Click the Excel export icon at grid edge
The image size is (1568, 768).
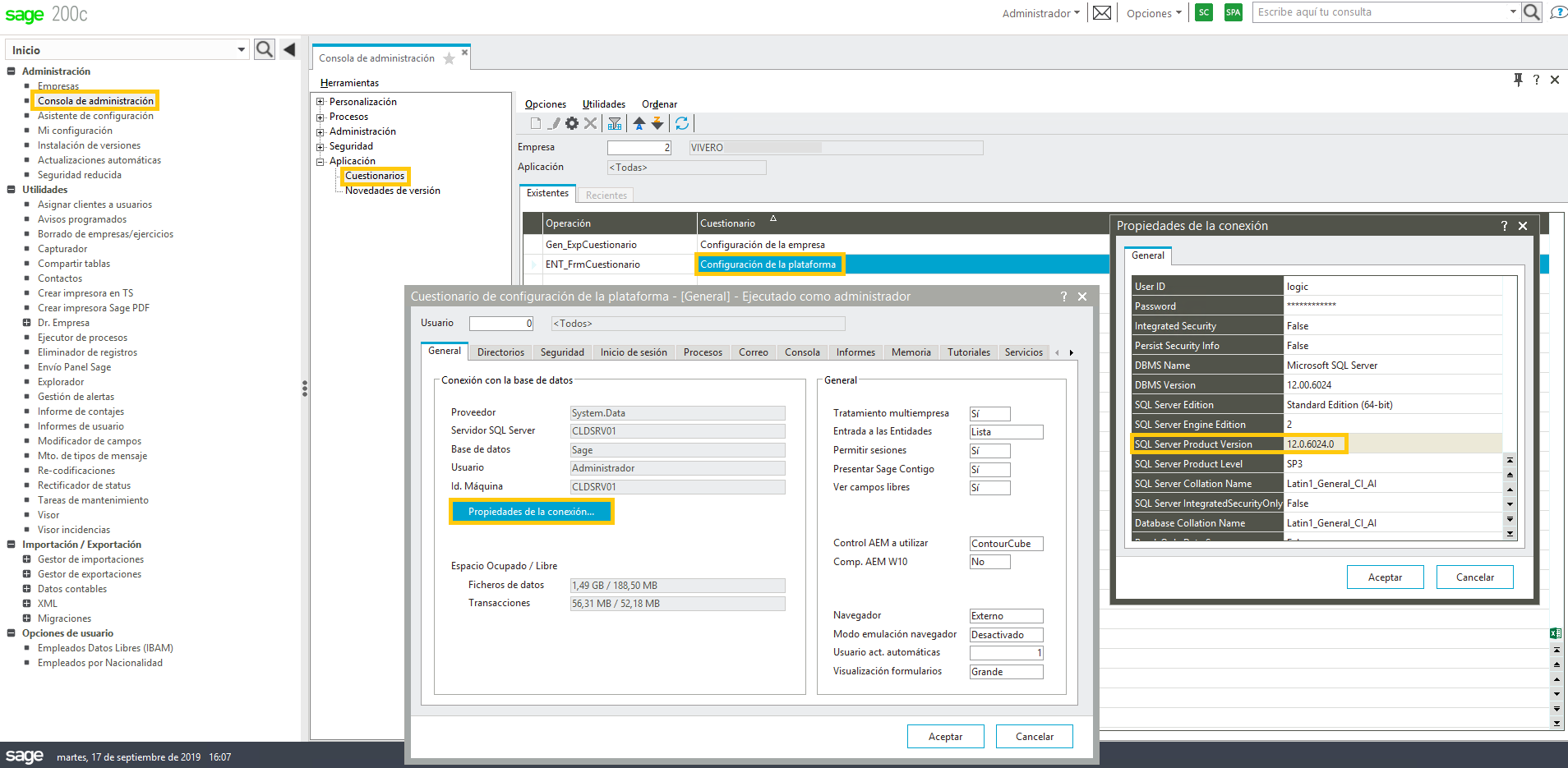(x=1556, y=633)
